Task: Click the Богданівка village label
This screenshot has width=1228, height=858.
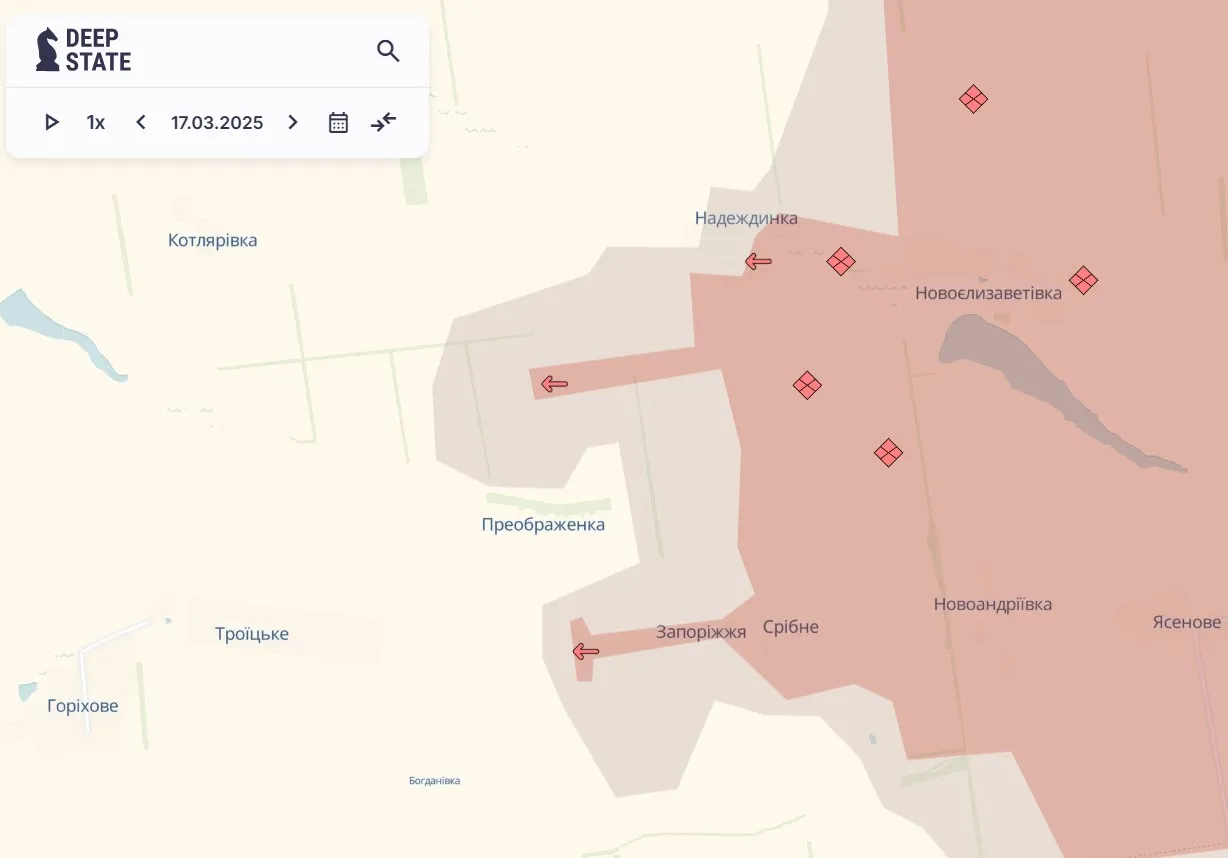Action: pos(433,780)
